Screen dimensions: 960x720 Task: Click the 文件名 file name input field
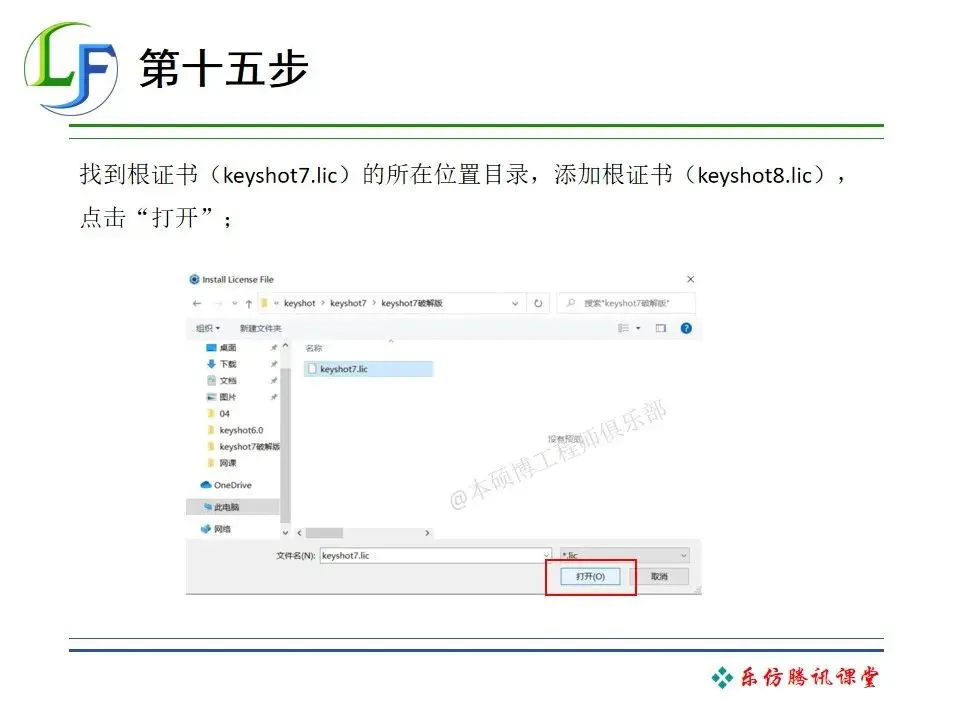click(434, 555)
